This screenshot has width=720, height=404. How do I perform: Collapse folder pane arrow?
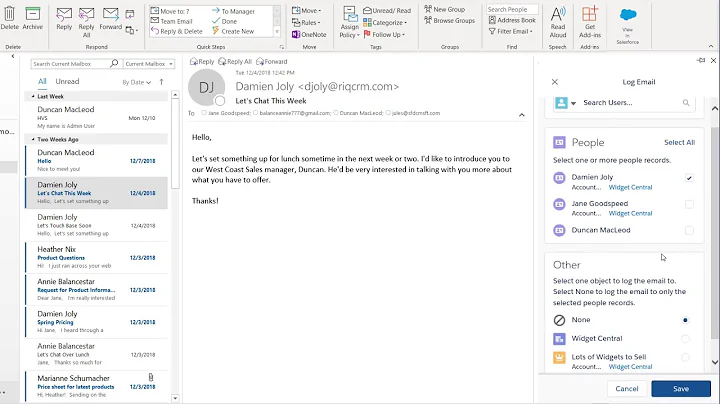click(x=13, y=56)
